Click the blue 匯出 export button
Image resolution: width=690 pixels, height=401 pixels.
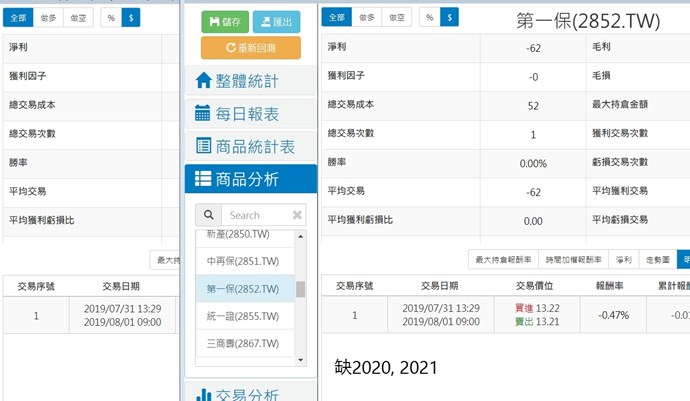276,21
